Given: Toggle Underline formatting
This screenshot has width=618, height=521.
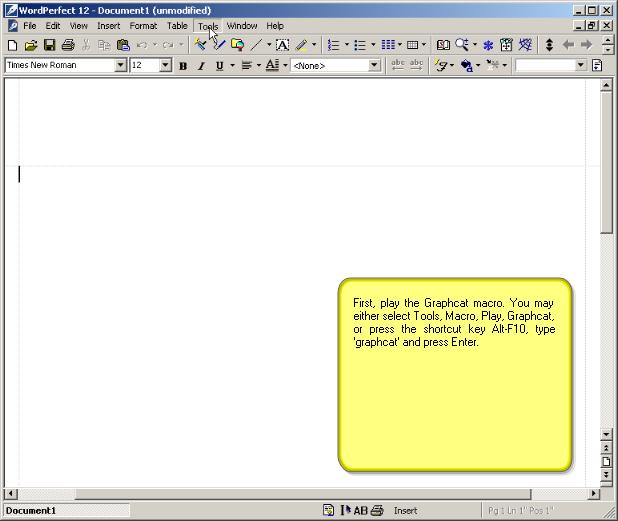Looking at the screenshot, I should coord(220,66).
